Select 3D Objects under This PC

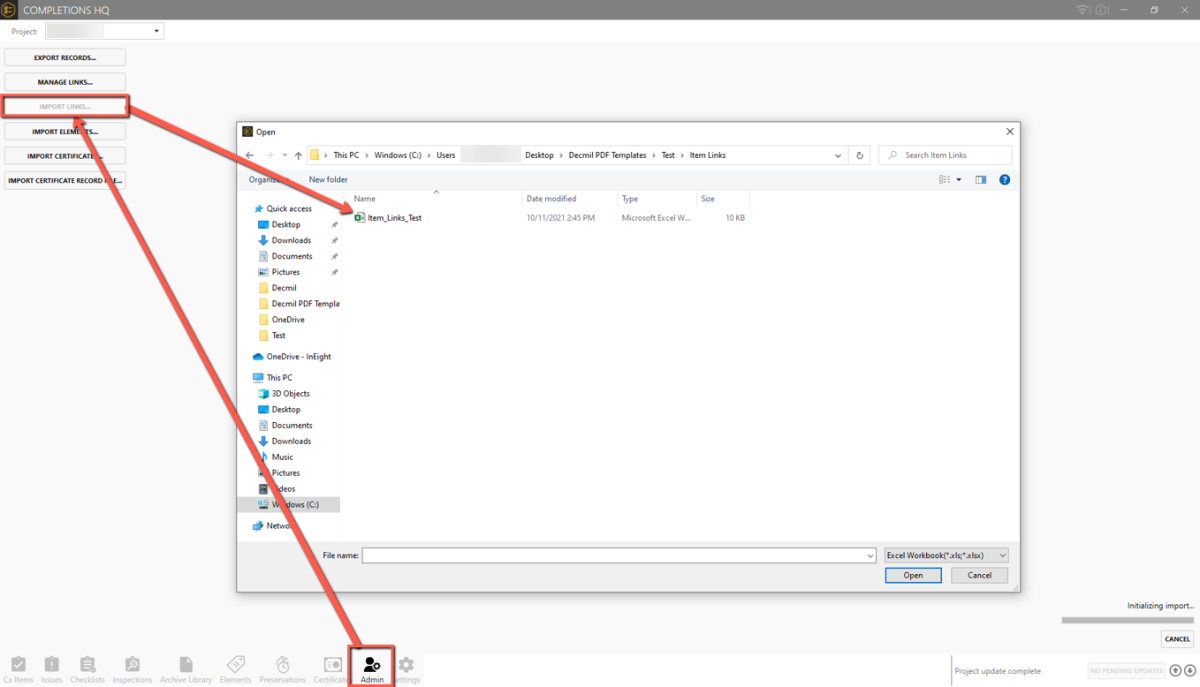coord(291,394)
